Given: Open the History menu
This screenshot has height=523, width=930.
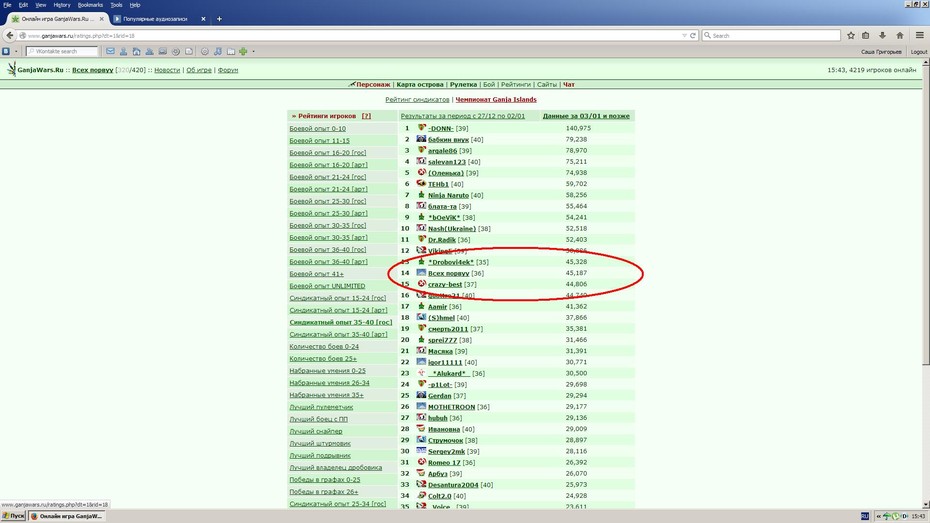Looking at the screenshot, I should pos(62,5).
